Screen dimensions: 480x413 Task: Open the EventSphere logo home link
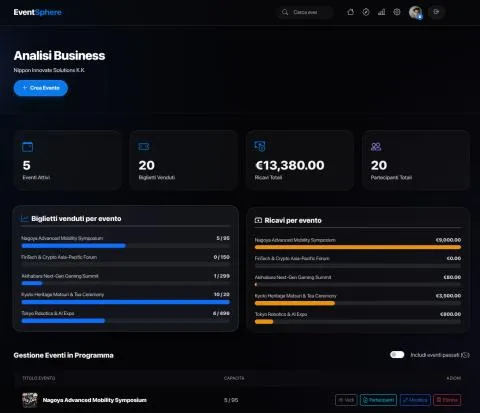click(x=37, y=12)
